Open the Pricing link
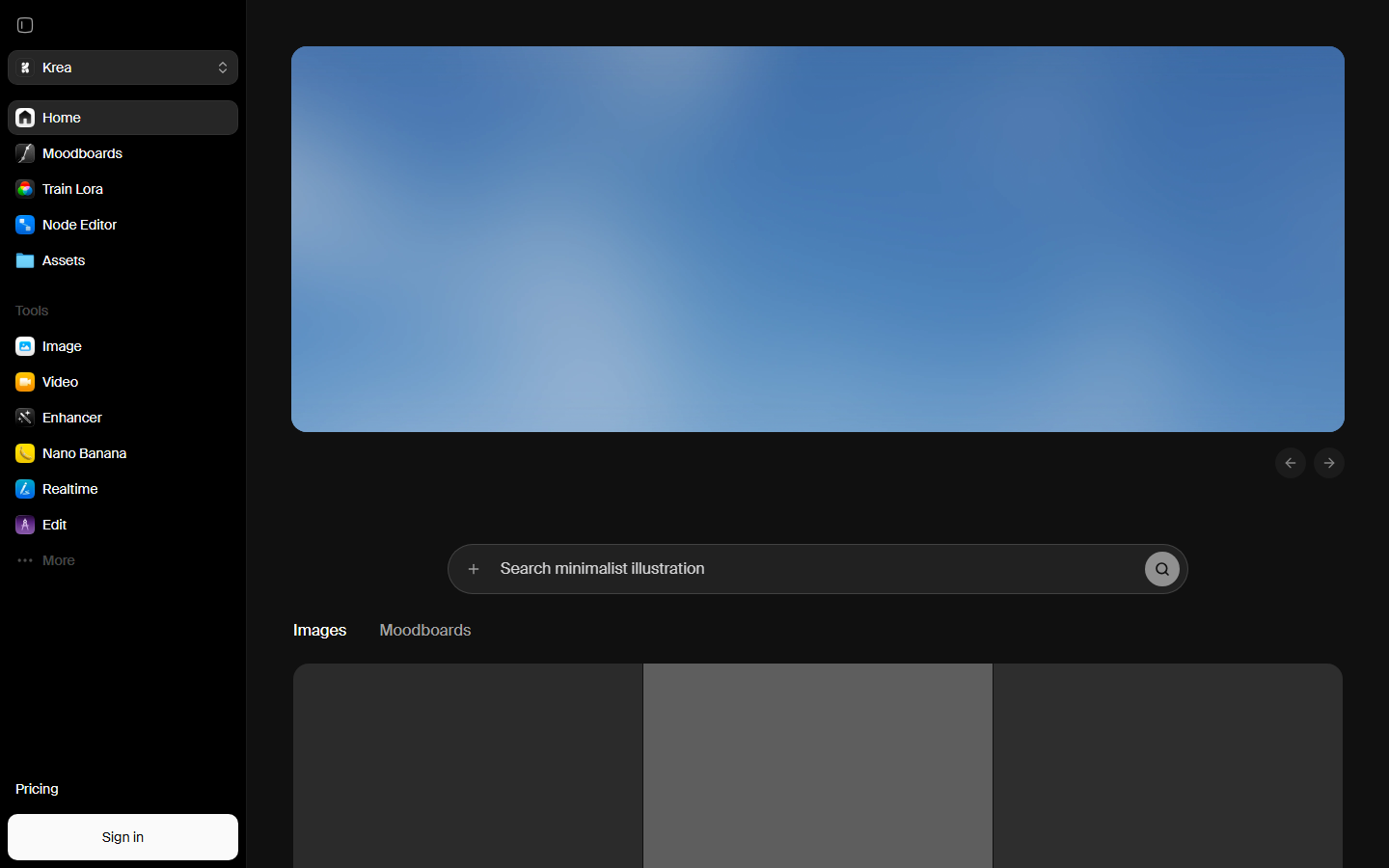 click(x=37, y=789)
